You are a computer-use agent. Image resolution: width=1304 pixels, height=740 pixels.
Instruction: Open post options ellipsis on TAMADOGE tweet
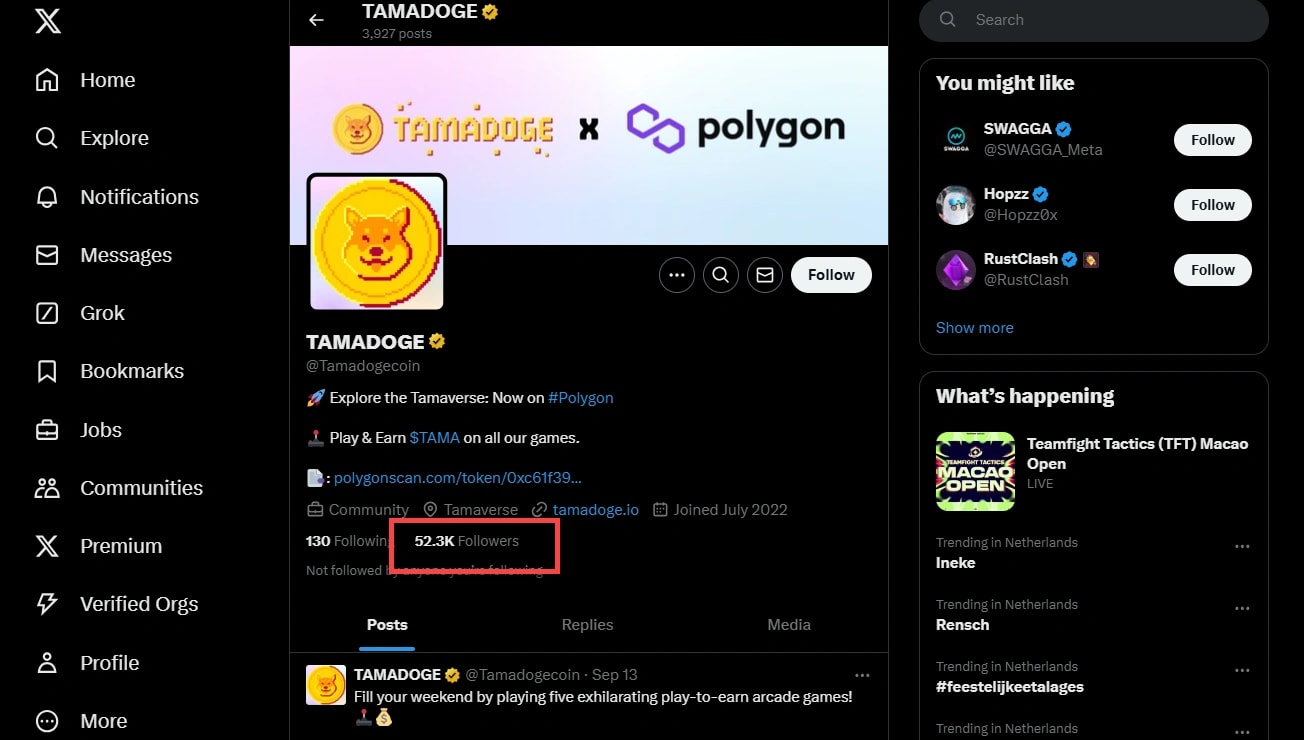862,675
